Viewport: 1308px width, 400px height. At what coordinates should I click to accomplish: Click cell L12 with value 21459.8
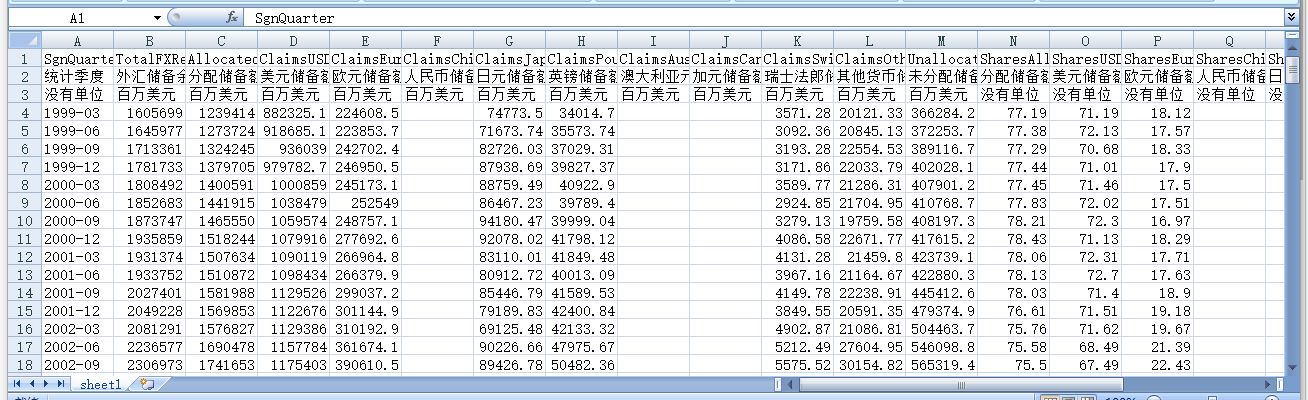870,257
